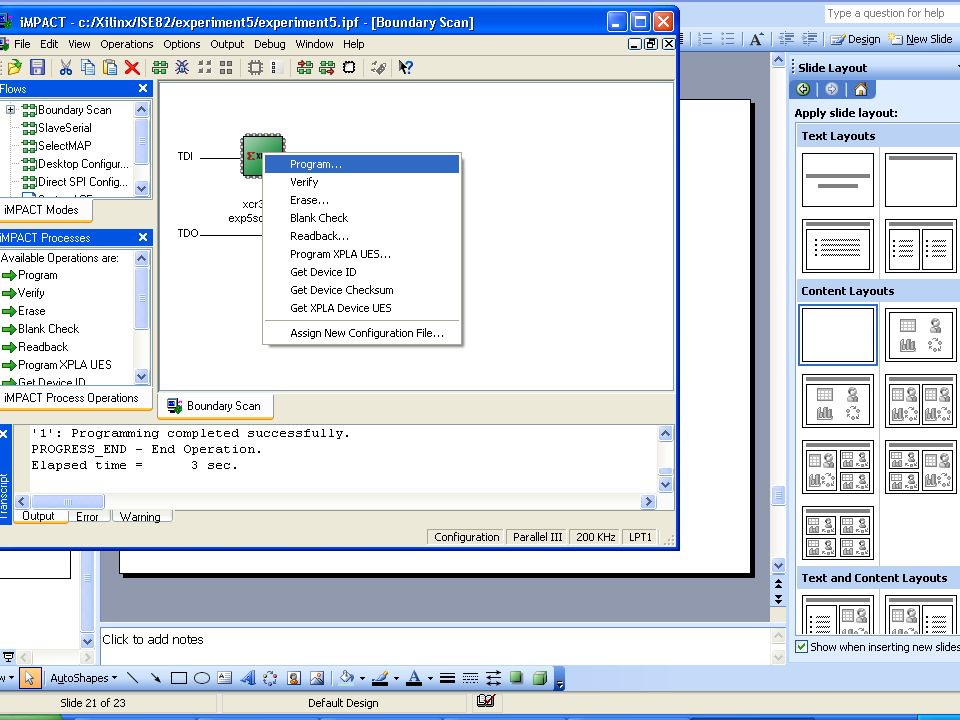
Task: Click the Cut scissors icon in iMPACT toolbar
Action: point(66,67)
